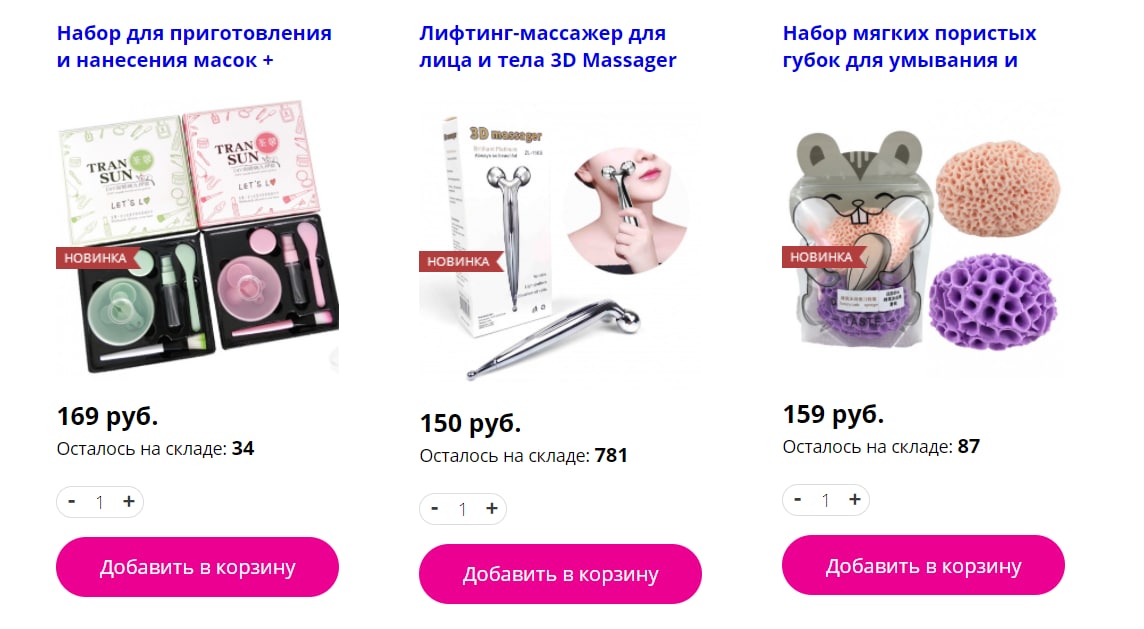Click plus button for 3D Massager quantity
The width and height of the screenshot is (1144, 629).
tap(492, 509)
